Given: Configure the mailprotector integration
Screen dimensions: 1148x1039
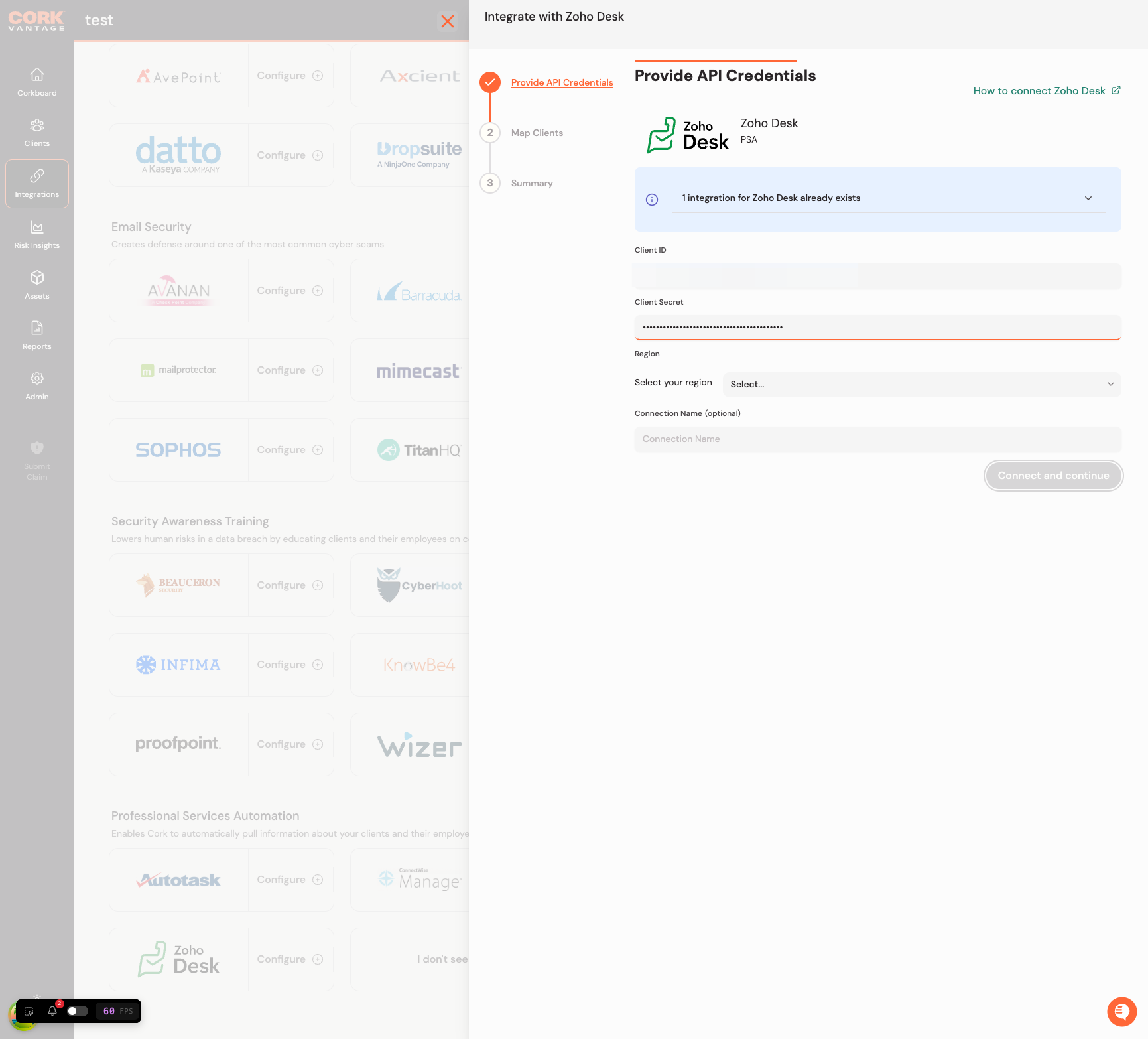Looking at the screenshot, I should (x=290, y=370).
